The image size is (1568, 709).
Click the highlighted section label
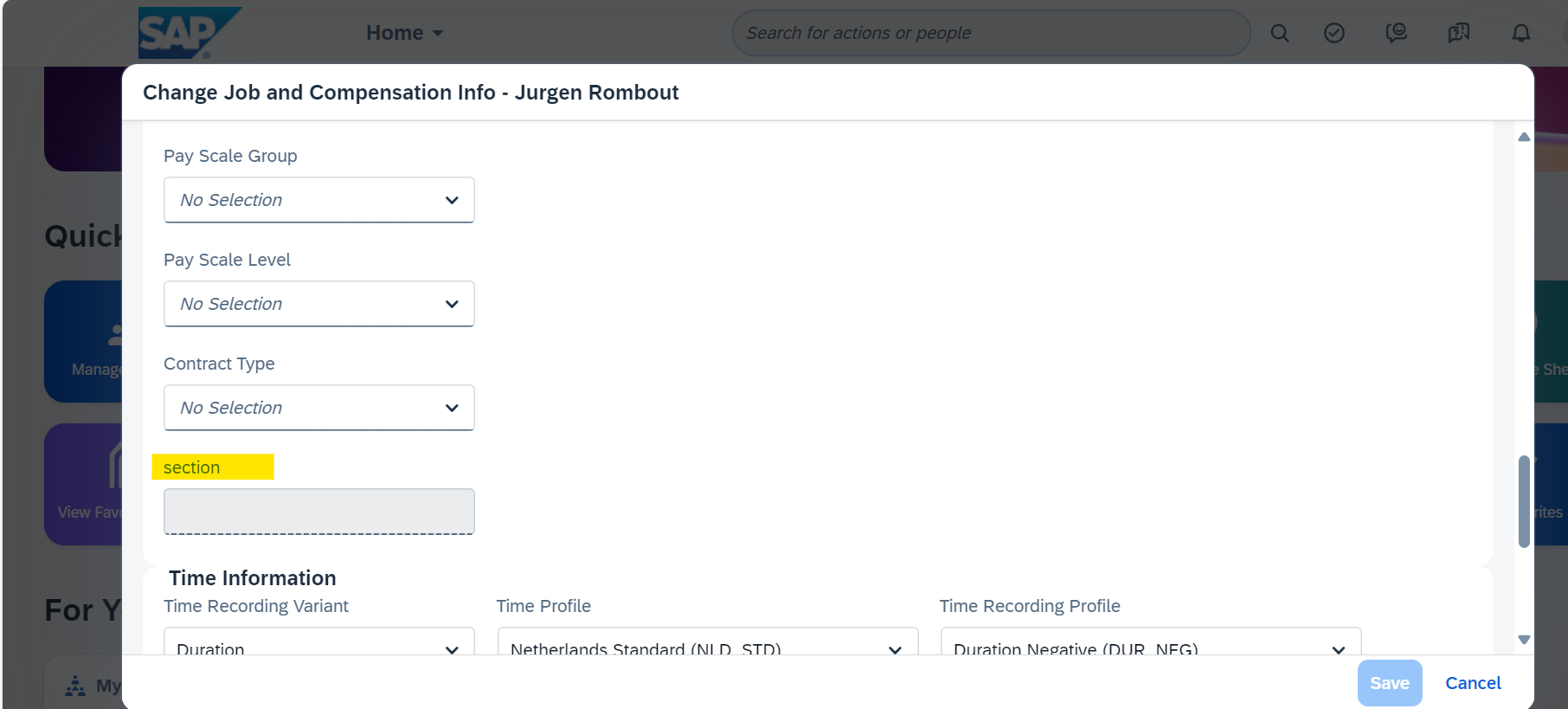191,467
